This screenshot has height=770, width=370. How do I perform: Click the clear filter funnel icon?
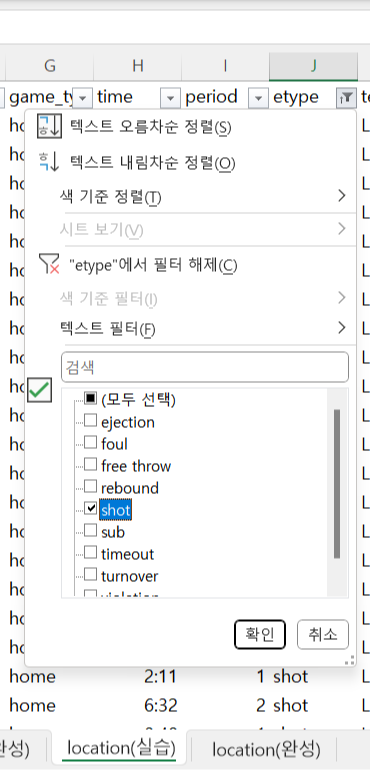click(x=49, y=265)
